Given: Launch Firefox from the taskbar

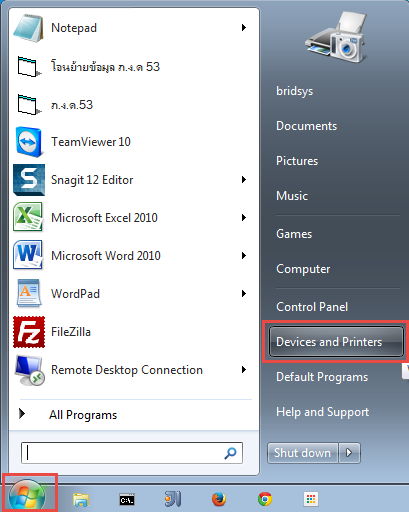Looking at the screenshot, I should pos(219,499).
